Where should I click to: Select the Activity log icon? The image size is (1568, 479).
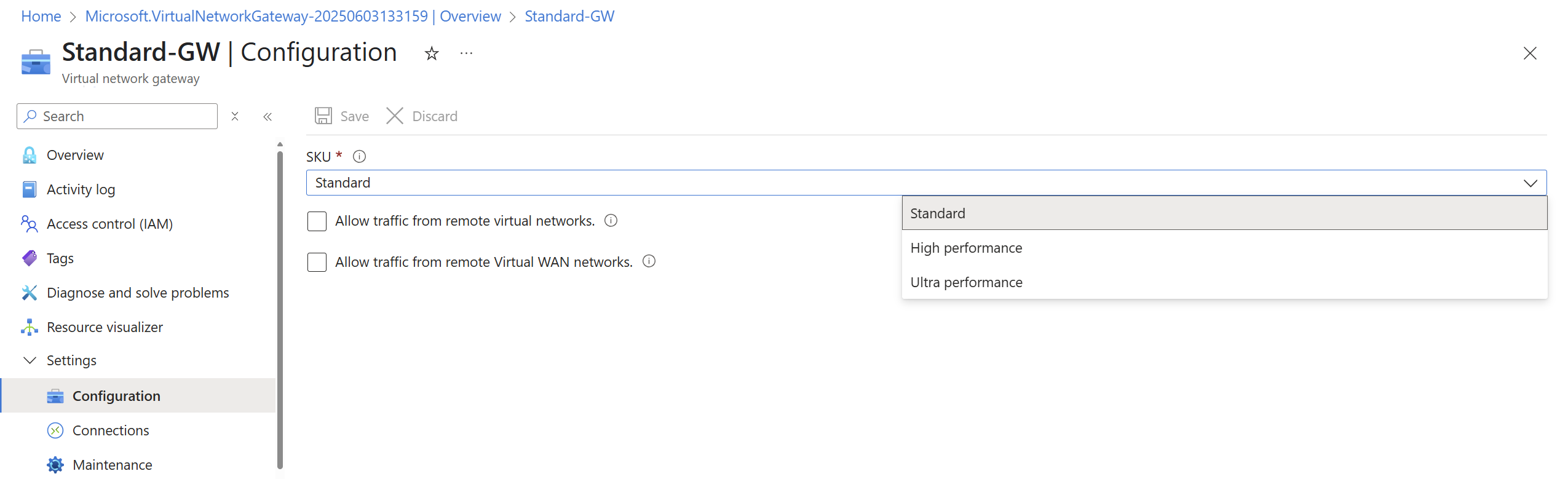tap(29, 189)
